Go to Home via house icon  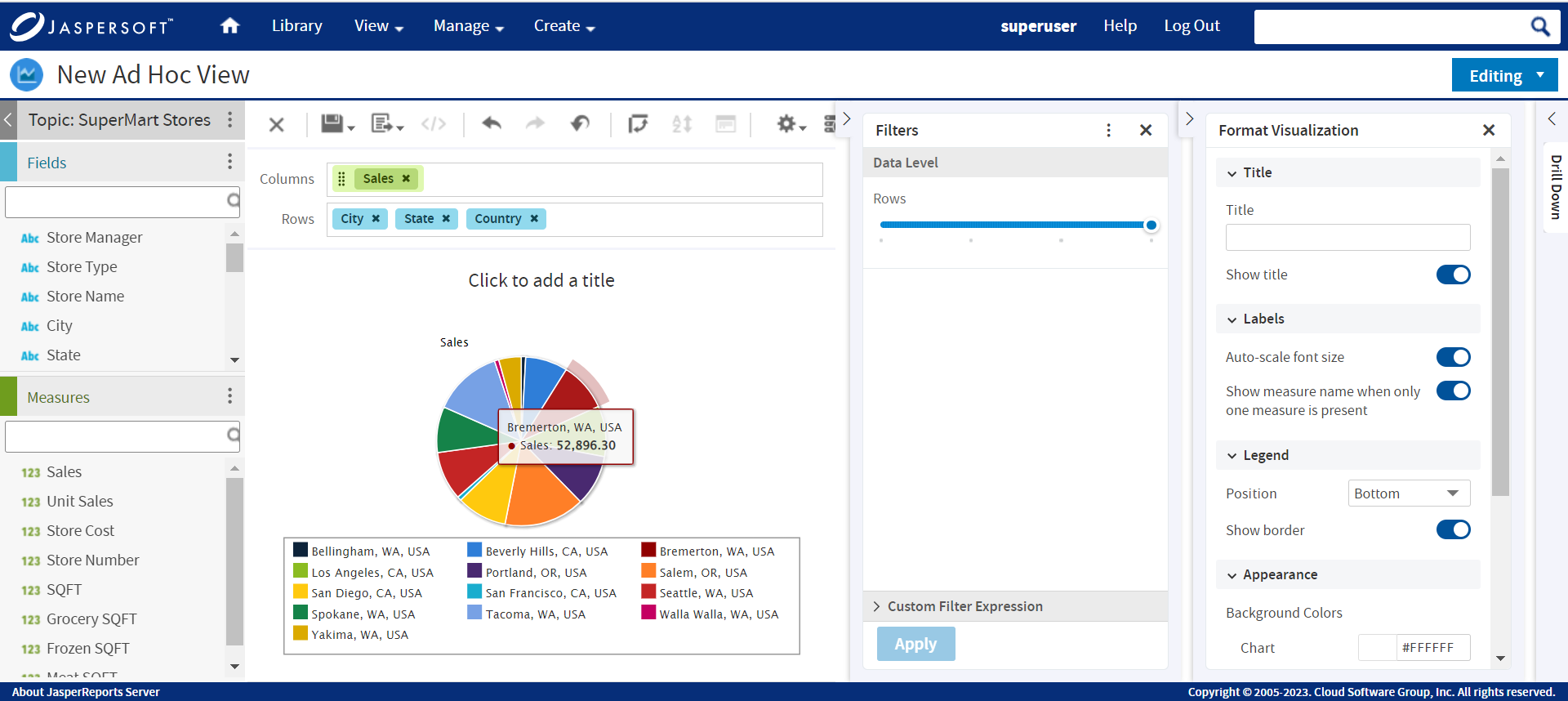(230, 26)
